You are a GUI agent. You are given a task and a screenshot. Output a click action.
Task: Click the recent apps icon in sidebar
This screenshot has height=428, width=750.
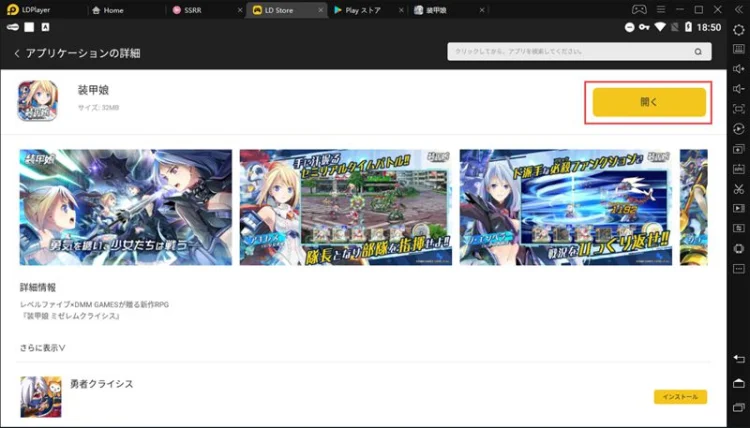click(x=739, y=407)
